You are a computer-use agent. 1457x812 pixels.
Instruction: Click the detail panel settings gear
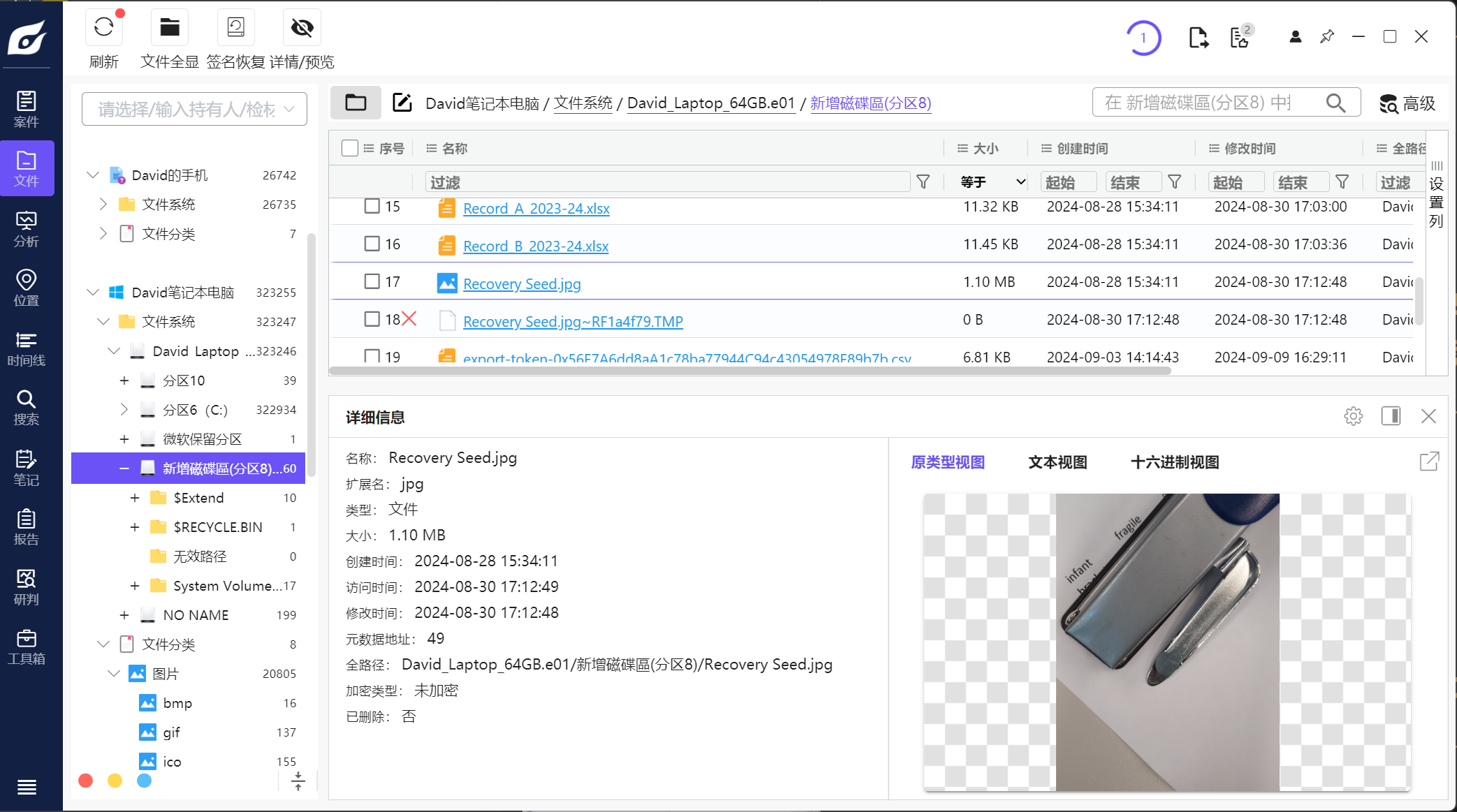tap(1353, 417)
